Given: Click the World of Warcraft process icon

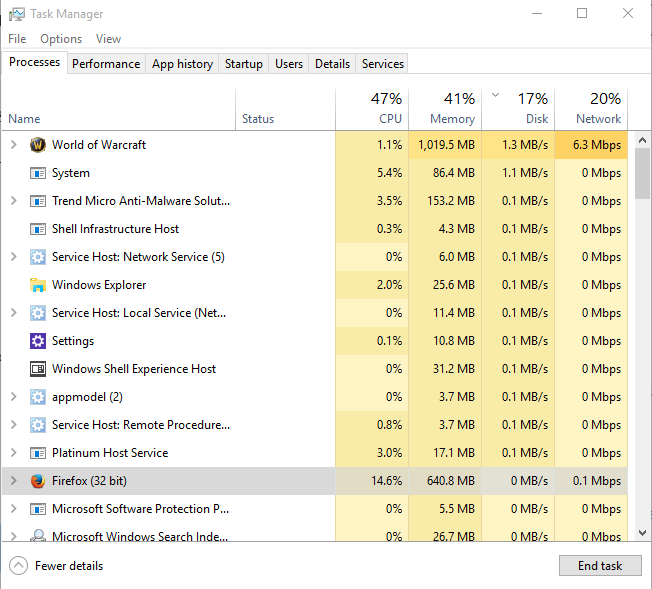Looking at the screenshot, I should (38, 145).
